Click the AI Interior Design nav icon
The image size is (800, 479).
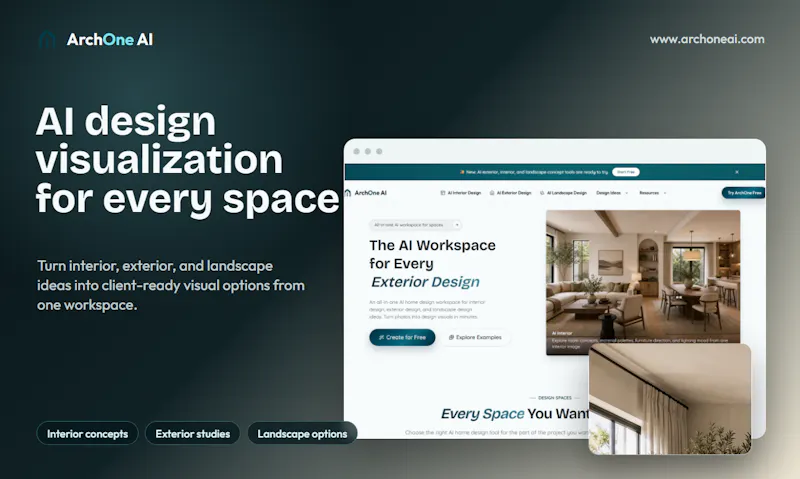[x=443, y=193]
